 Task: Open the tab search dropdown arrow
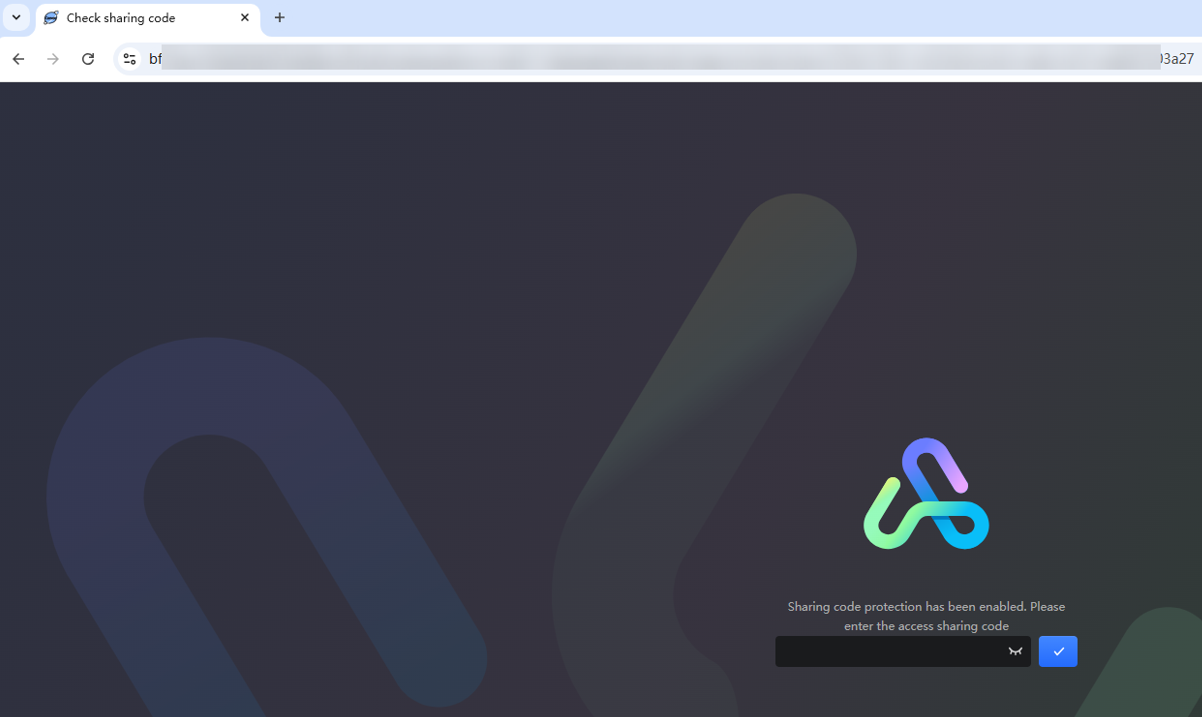(16, 17)
